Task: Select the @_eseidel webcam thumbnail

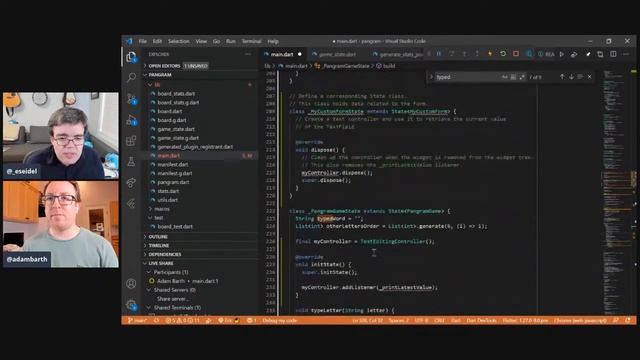Action: [x=61, y=136]
